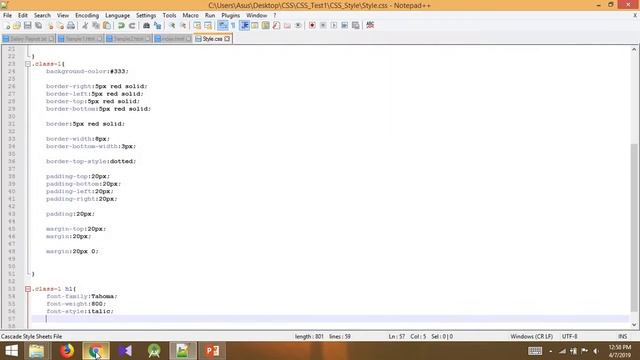The height and width of the screenshot is (360, 640).
Task: Open the Run menu
Action: 210,15
